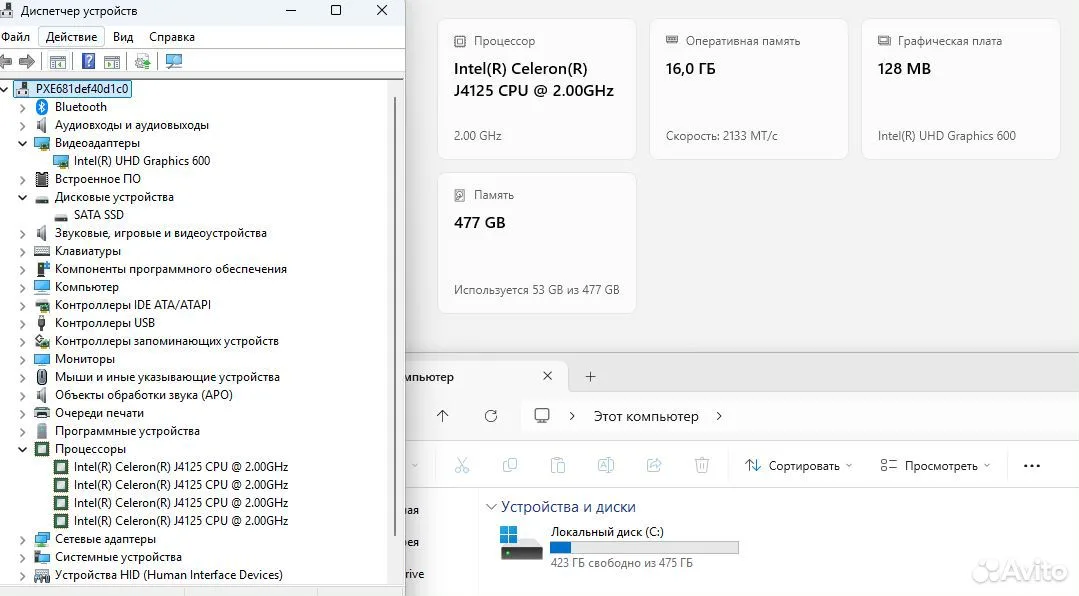Open the Локальный диск (C:) drive icon
Image resolution: width=1079 pixels, height=596 pixels.
[521, 543]
